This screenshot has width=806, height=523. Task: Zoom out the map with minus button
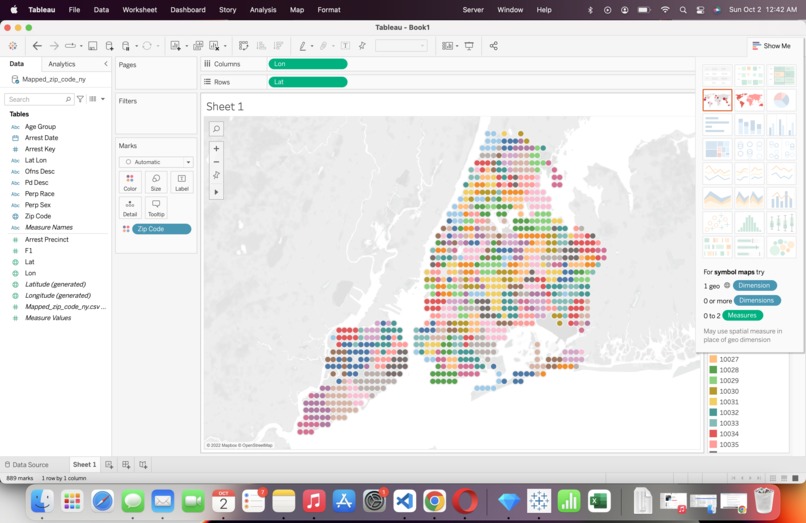(216, 162)
